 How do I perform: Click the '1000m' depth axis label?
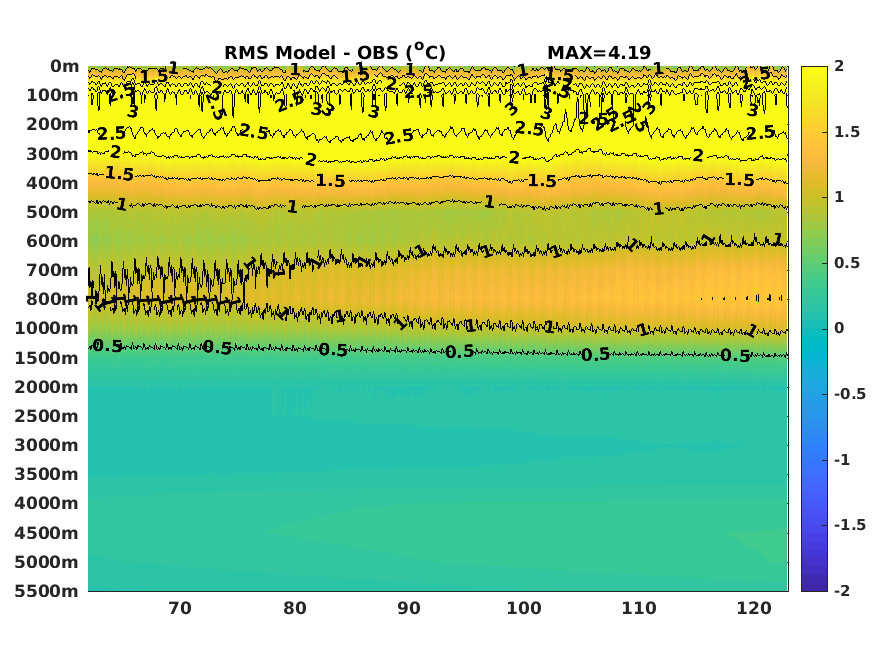click(x=47, y=328)
